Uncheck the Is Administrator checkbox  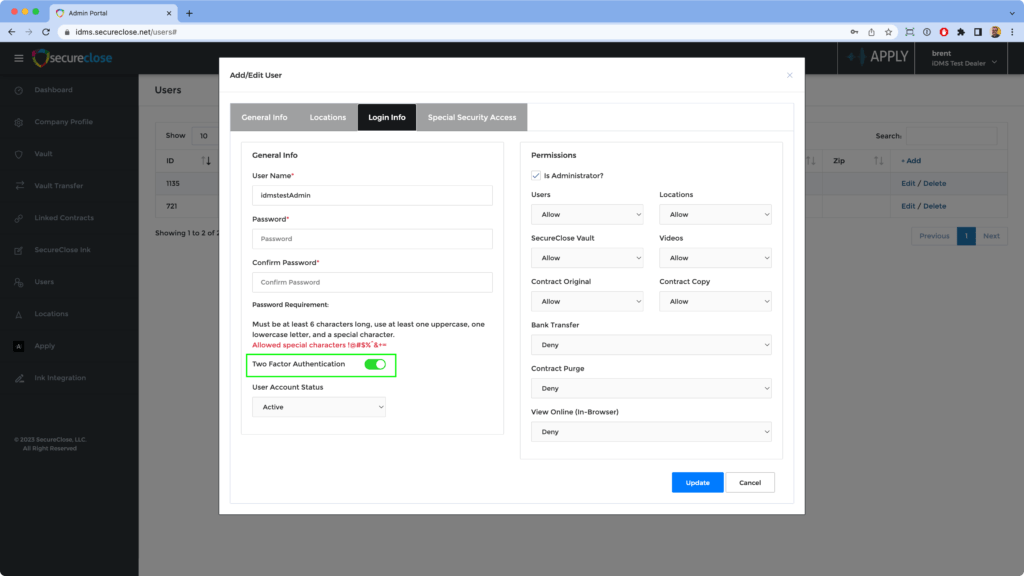click(536, 175)
